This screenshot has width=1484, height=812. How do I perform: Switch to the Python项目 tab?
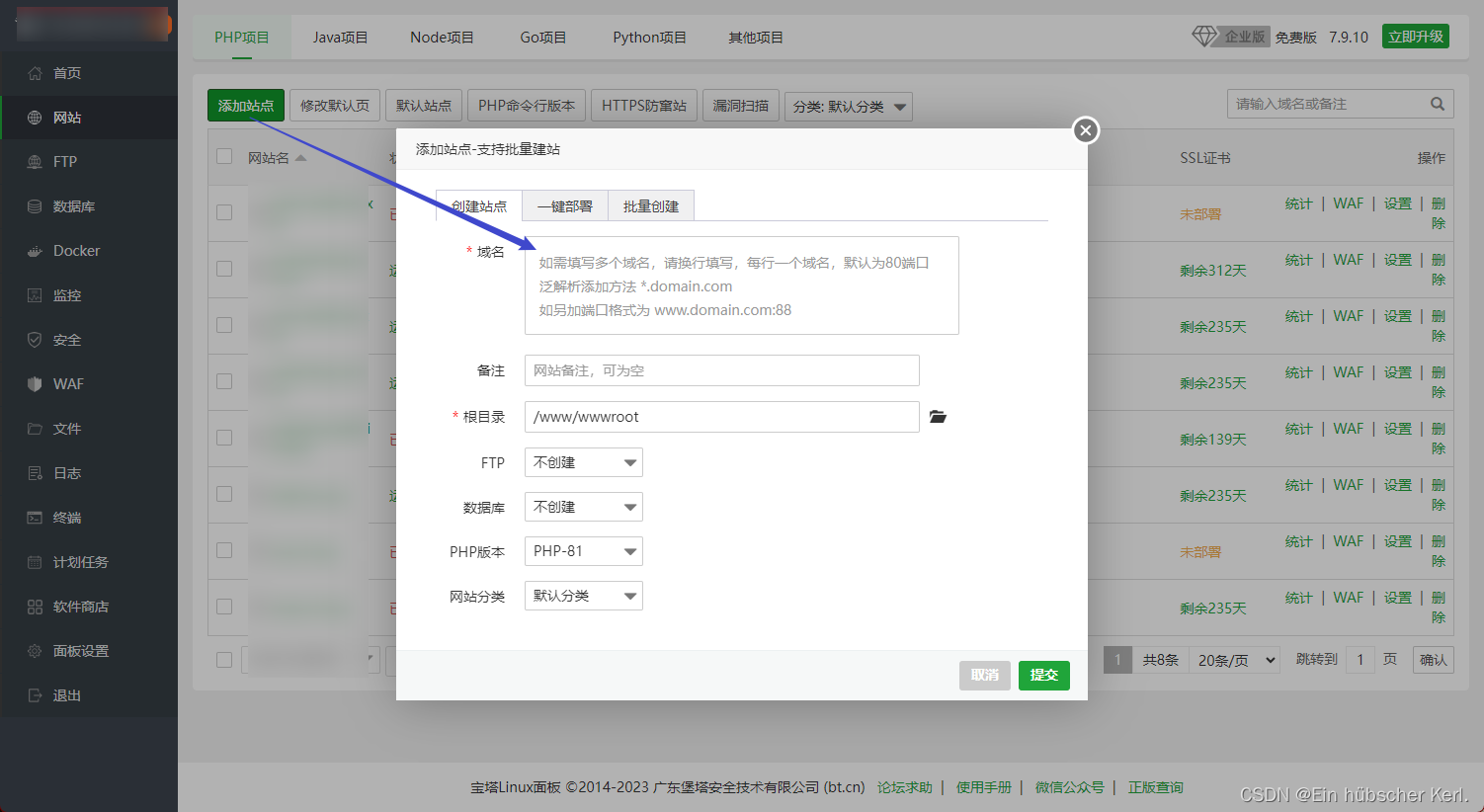tap(649, 38)
